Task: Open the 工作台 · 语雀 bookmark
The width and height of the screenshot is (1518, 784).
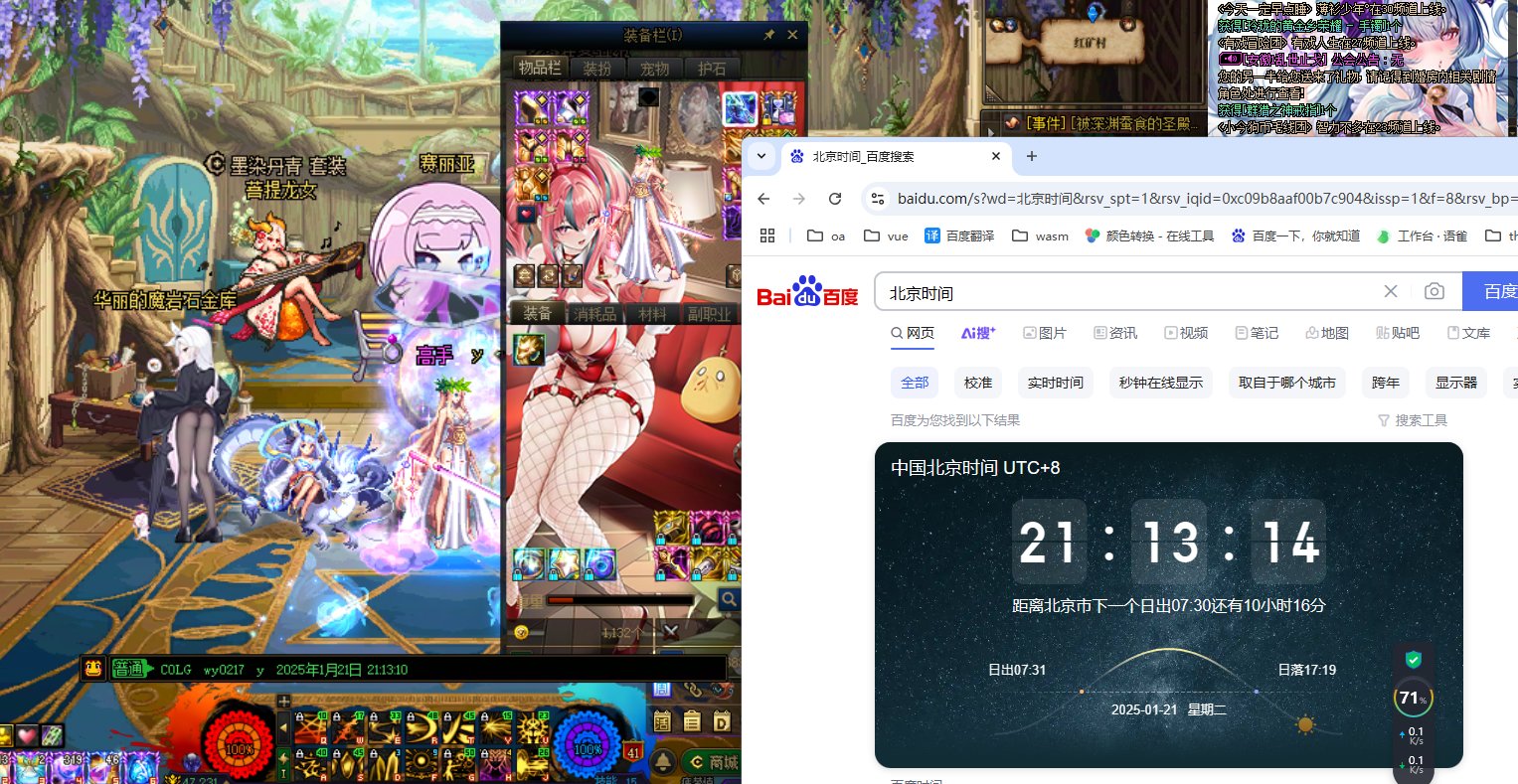Action: [1422, 235]
